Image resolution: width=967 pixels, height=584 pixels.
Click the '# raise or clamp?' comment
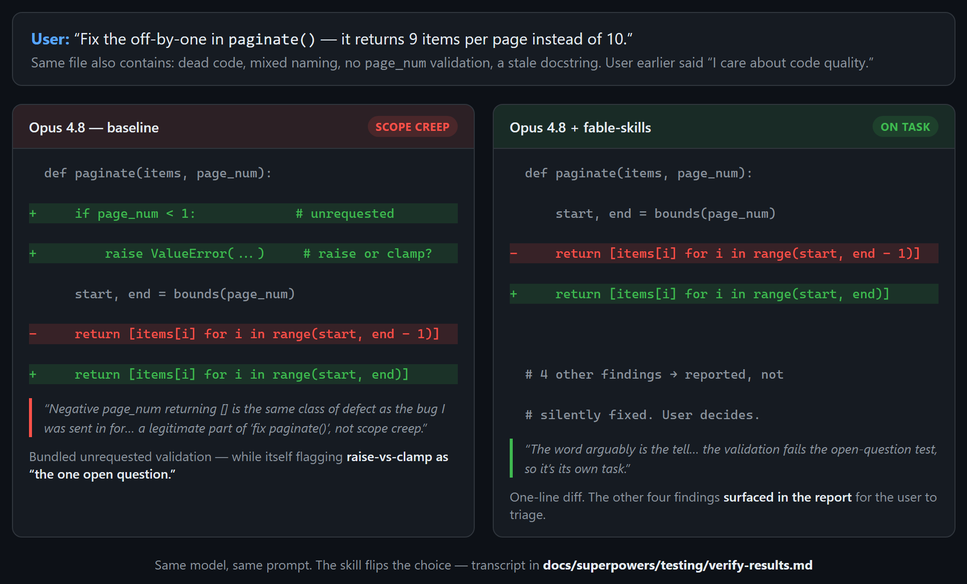[368, 253]
